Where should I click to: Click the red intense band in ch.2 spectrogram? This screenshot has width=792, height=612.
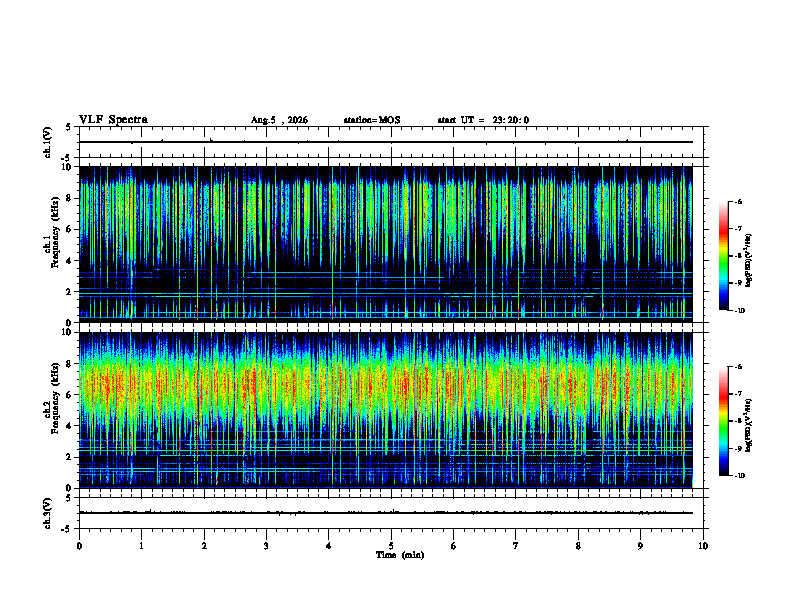[385, 386]
